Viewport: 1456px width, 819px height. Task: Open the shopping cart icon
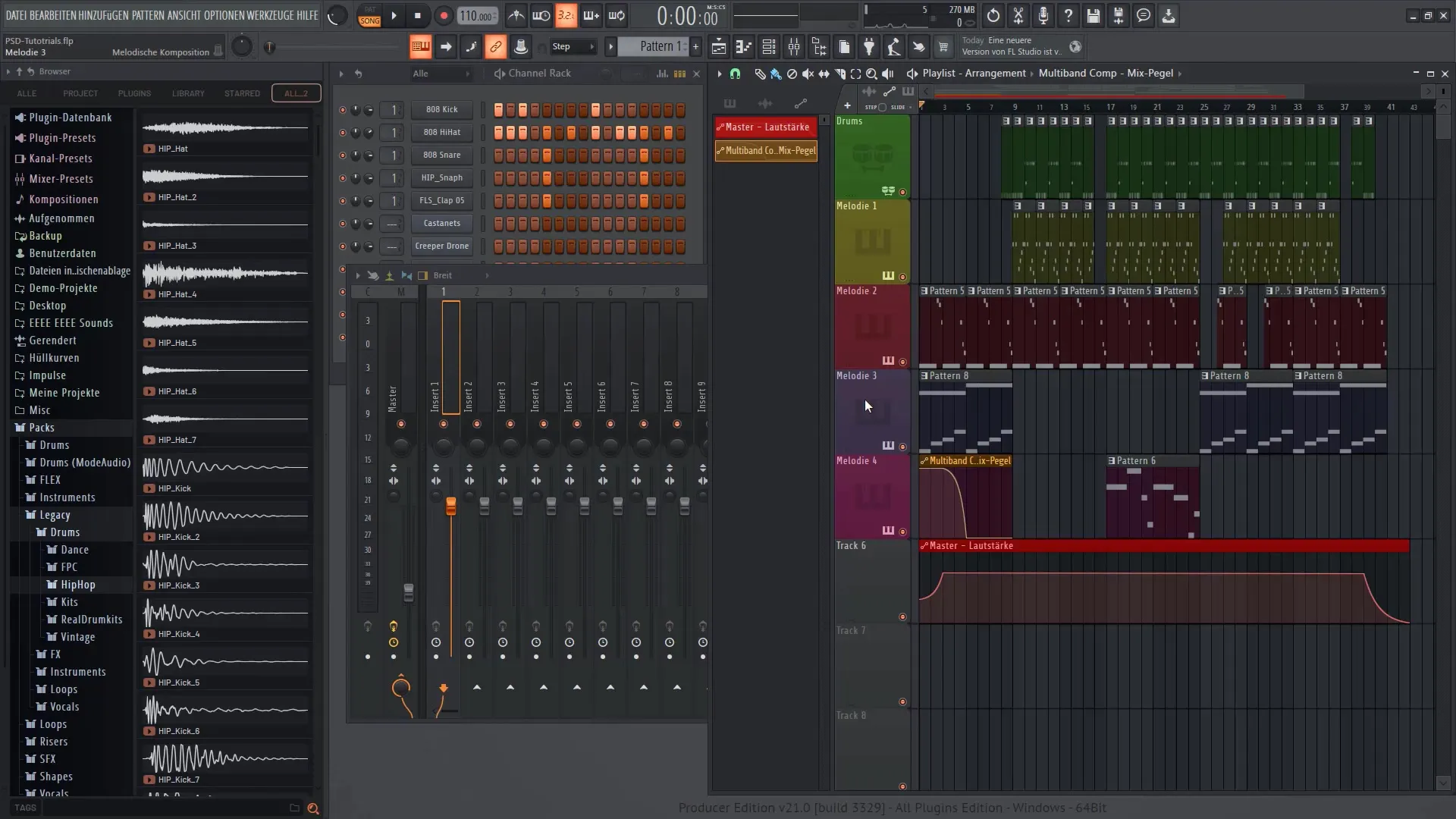click(943, 47)
